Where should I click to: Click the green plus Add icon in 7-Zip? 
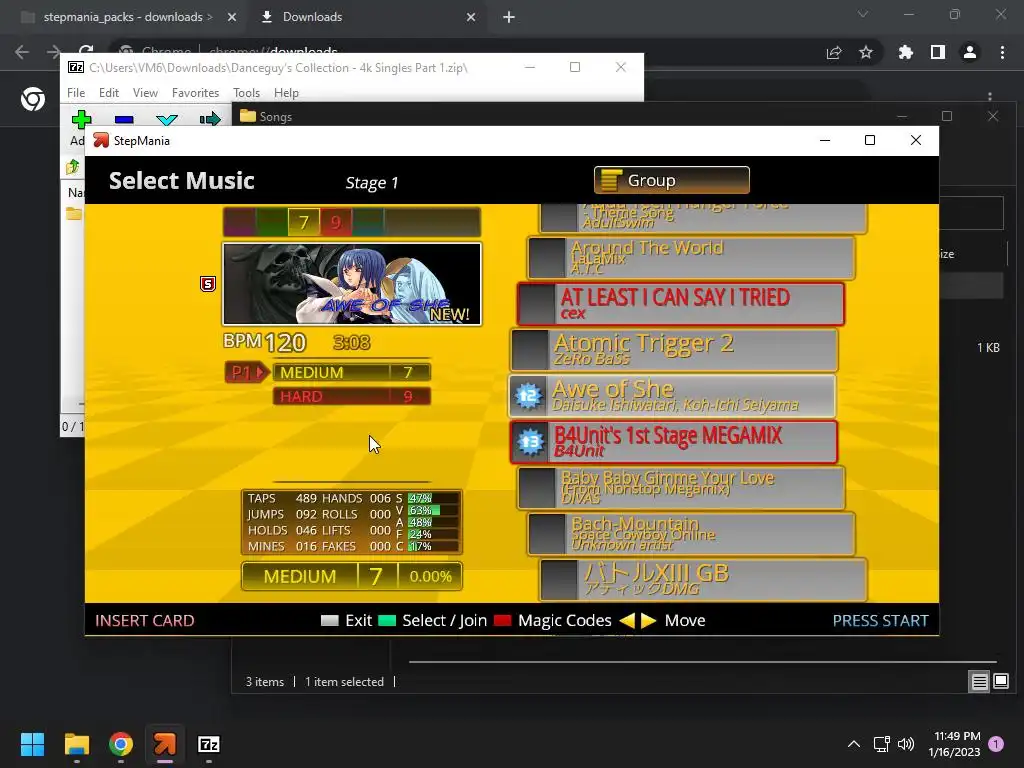(x=82, y=119)
